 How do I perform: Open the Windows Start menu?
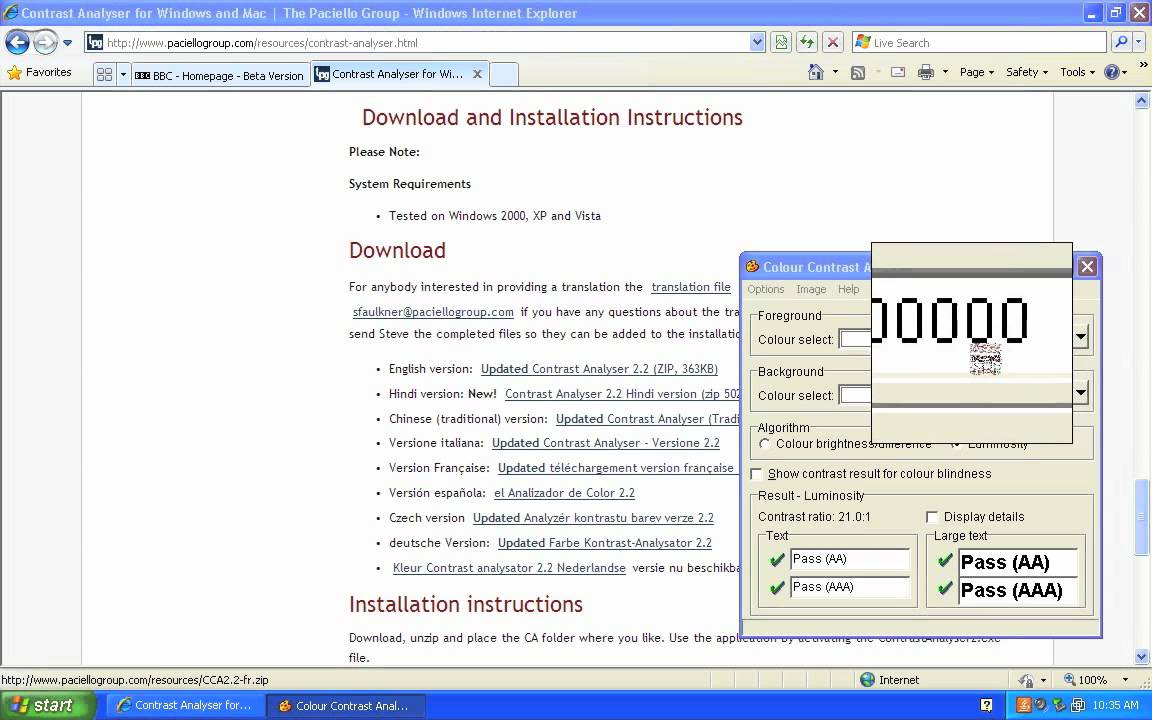47,705
